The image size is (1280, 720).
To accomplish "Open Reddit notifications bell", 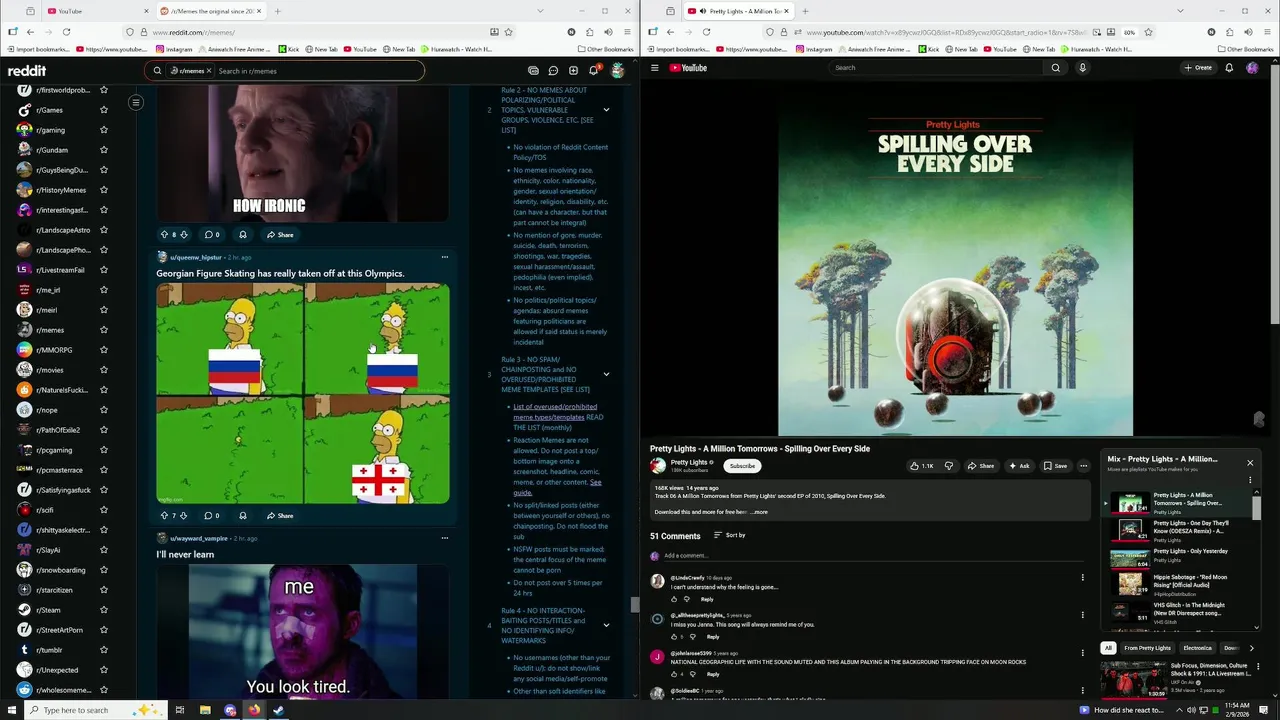I will 593,71.
